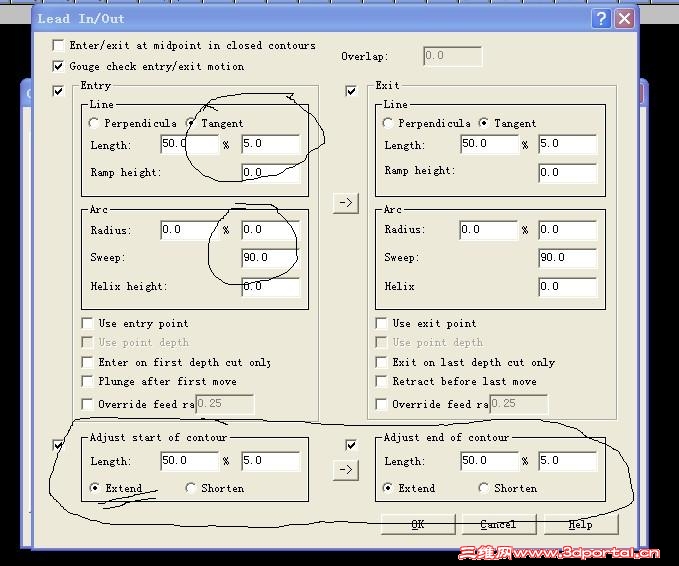Toggle Gouge check entry/exit motion
This screenshot has height=566, width=679.
pyautogui.click(x=58, y=66)
